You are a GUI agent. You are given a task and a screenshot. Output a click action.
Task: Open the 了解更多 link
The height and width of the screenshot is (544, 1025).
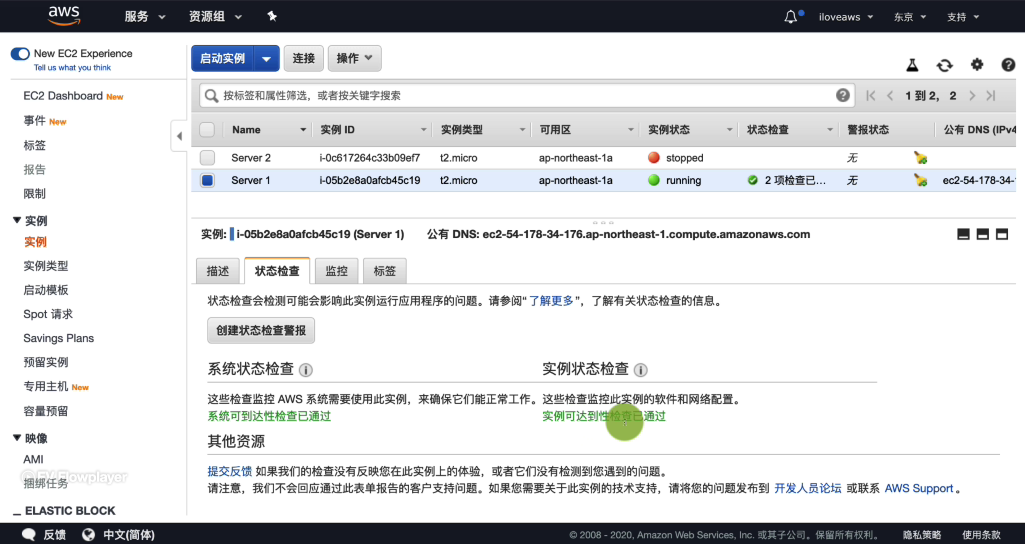[x=550, y=301]
